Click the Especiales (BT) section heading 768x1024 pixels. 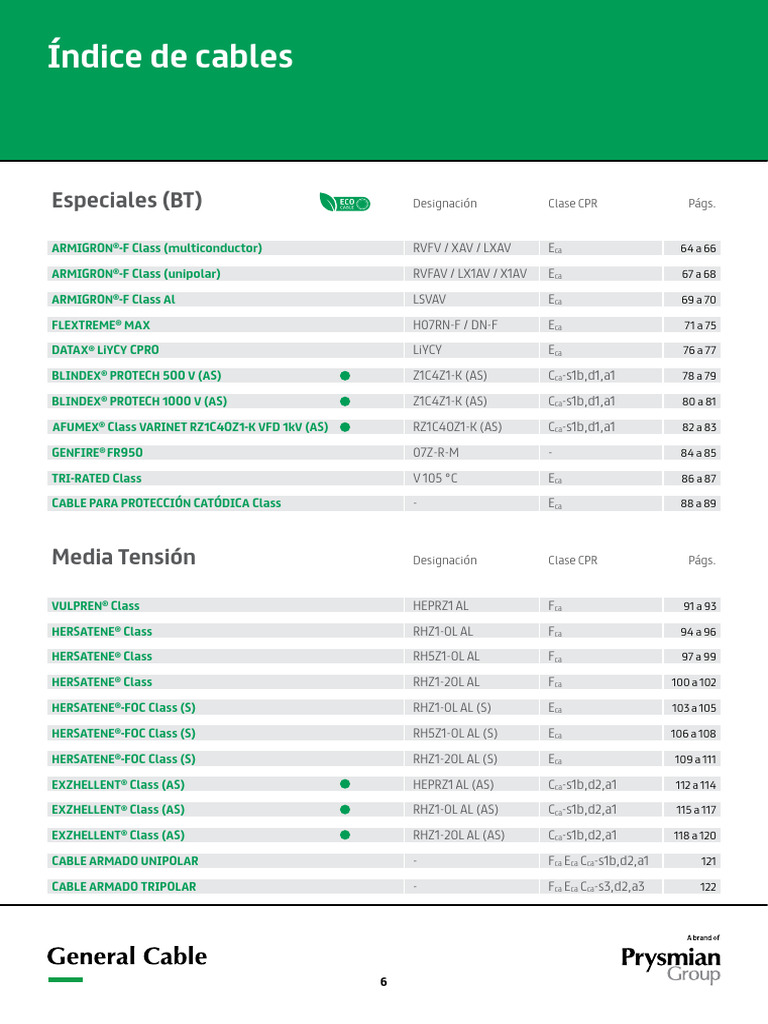[x=127, y=200]
